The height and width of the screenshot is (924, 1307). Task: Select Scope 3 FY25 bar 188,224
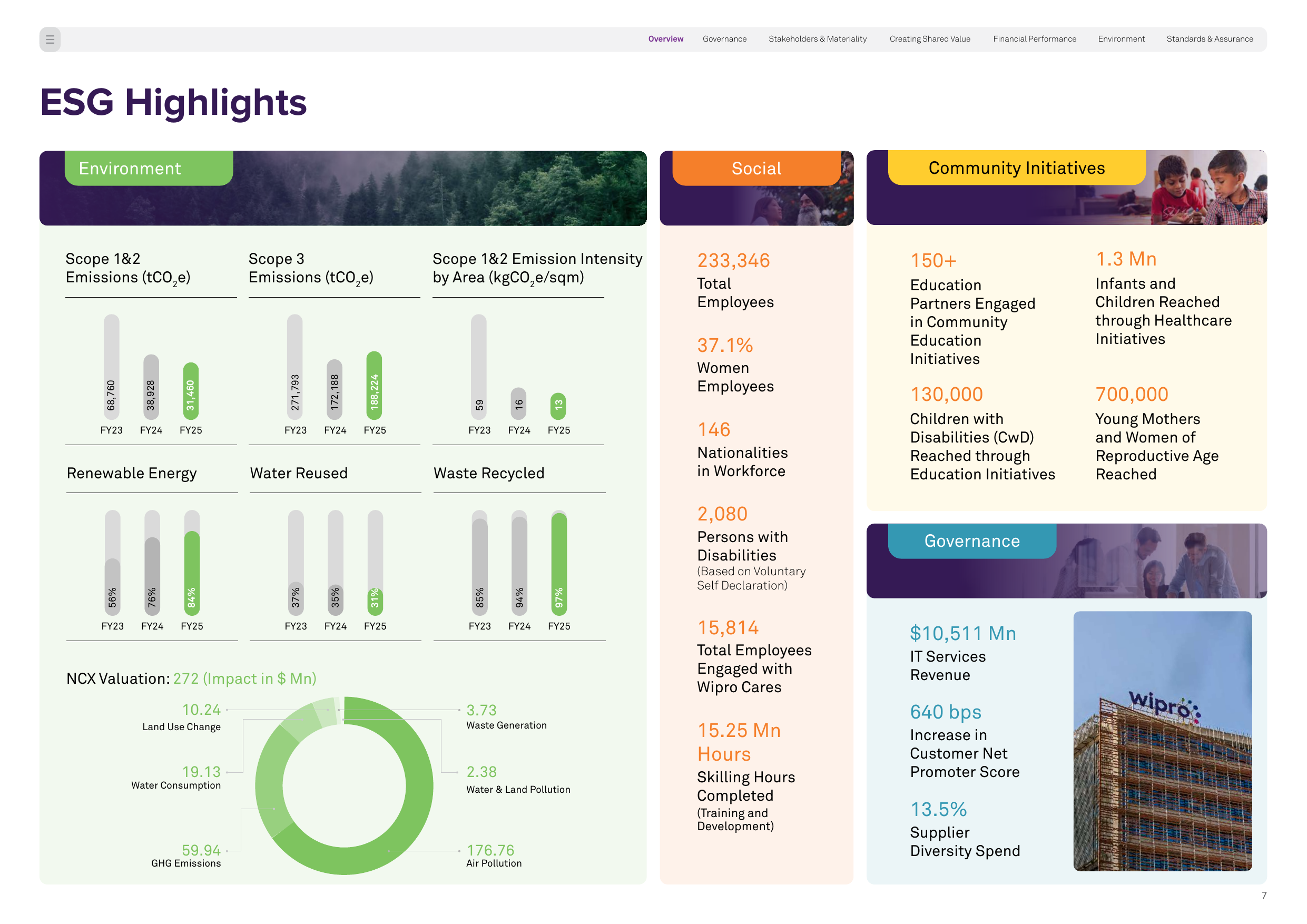point(374,386)
